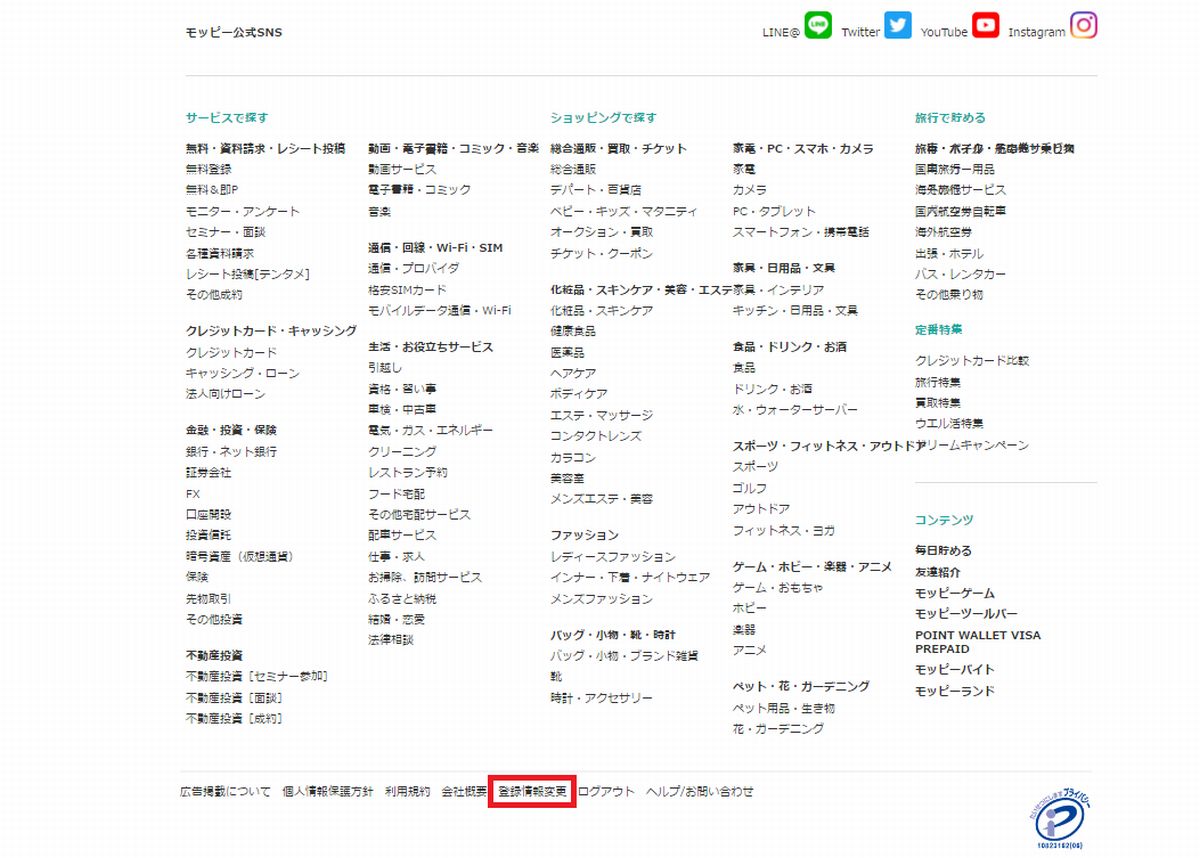Open クレジットカード比較 in 定番特集
The image size is (1200, 858).
click(977, 360)
